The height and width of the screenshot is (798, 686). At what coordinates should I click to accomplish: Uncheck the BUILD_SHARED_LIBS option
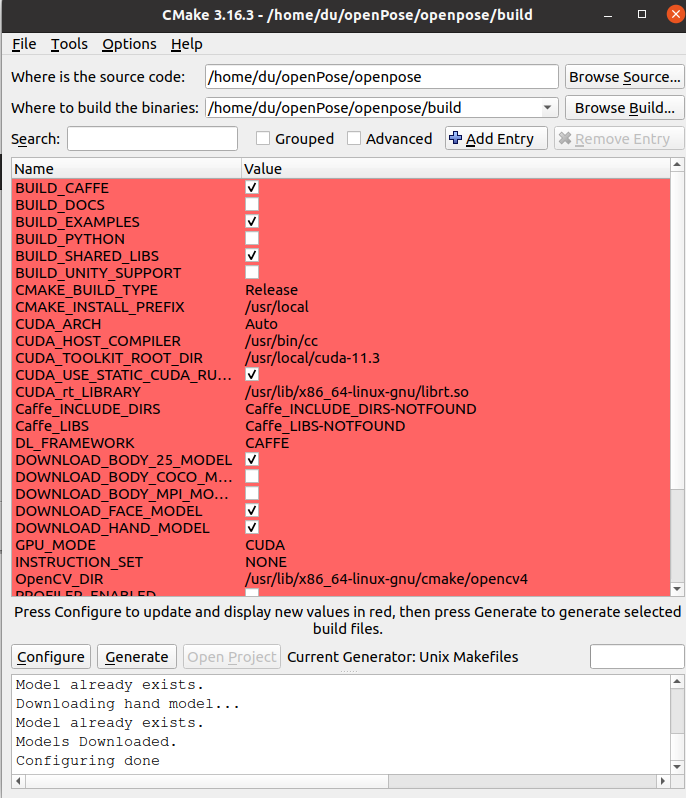tap(252, 255)
